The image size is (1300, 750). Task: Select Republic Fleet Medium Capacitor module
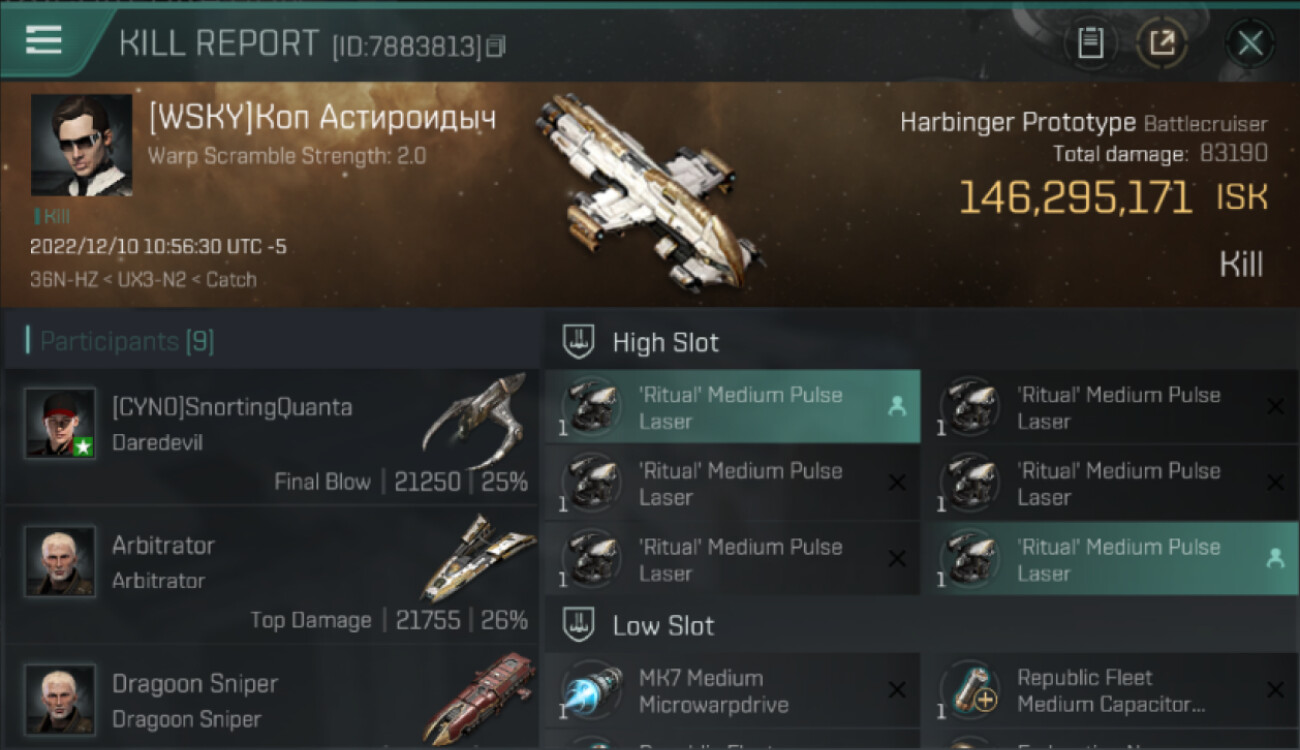point(1110,691)
